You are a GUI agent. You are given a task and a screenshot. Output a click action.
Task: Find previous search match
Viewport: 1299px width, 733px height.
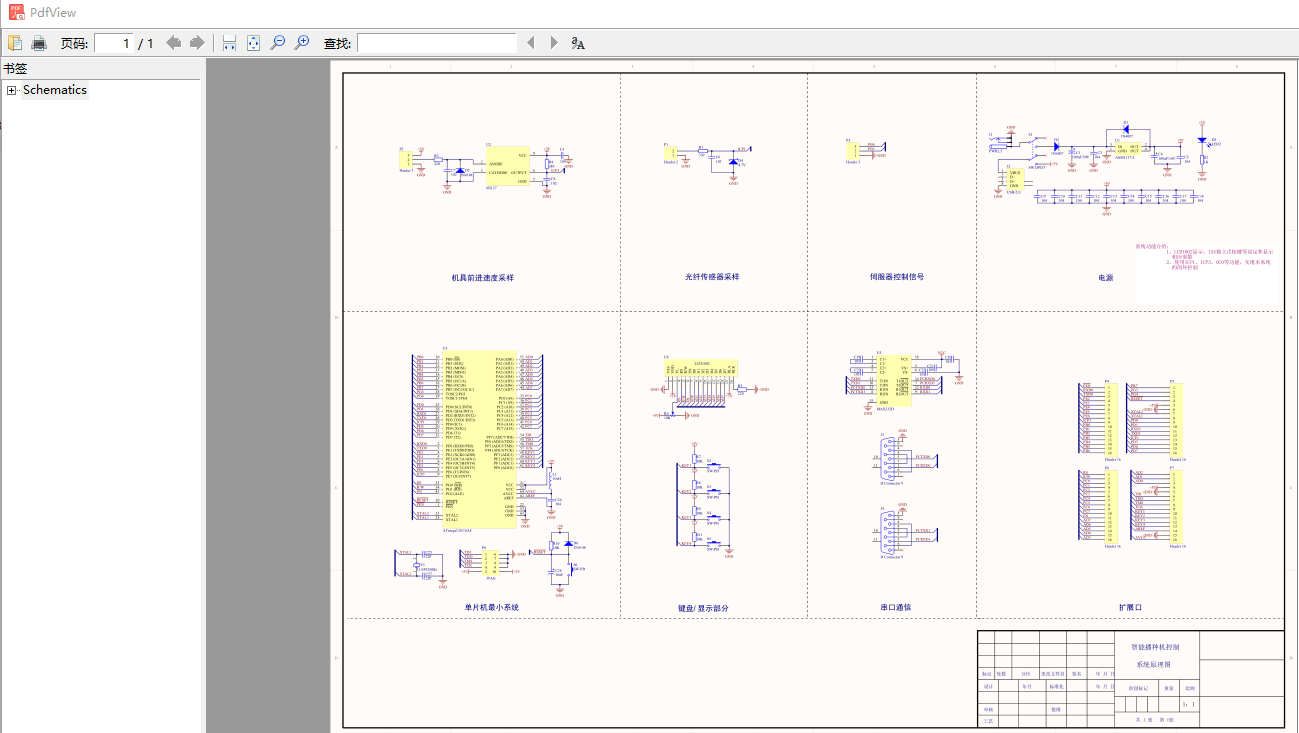(530, 43)
